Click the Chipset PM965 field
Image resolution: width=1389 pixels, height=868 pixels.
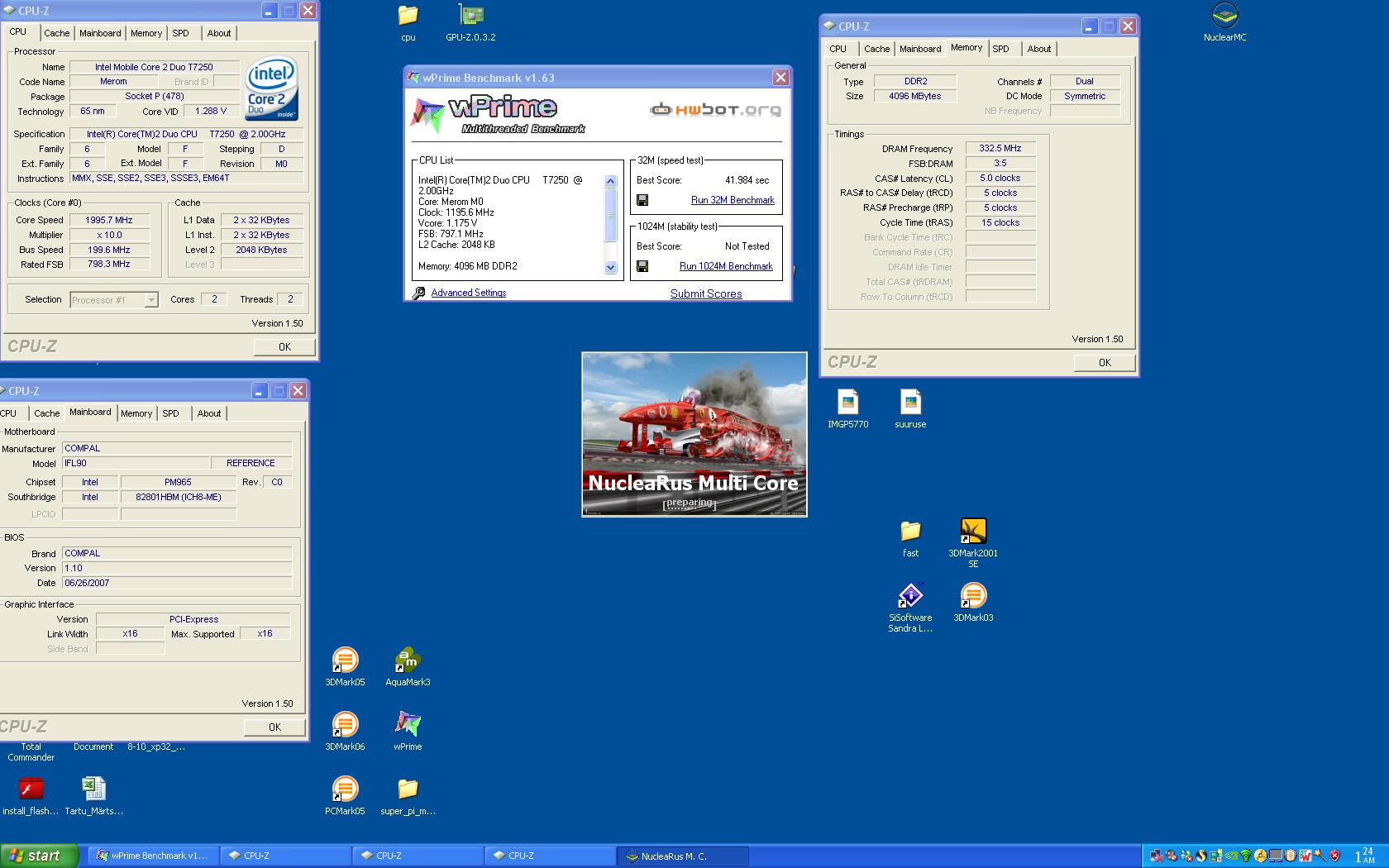[178, 482]
